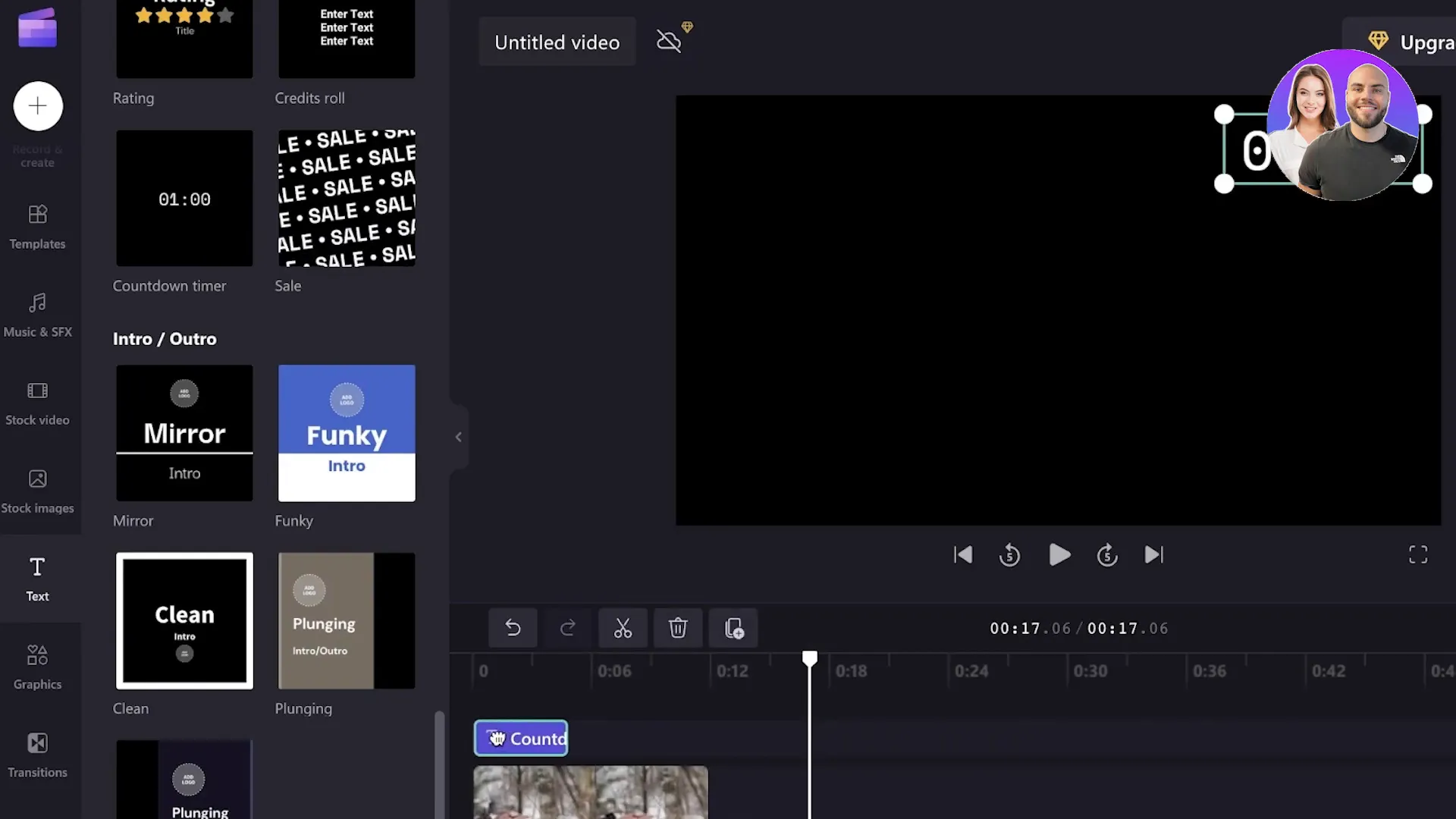Click the Clipchamp logo icon
The width and height of the screenshot is (1456, 819).
[37, 28]
